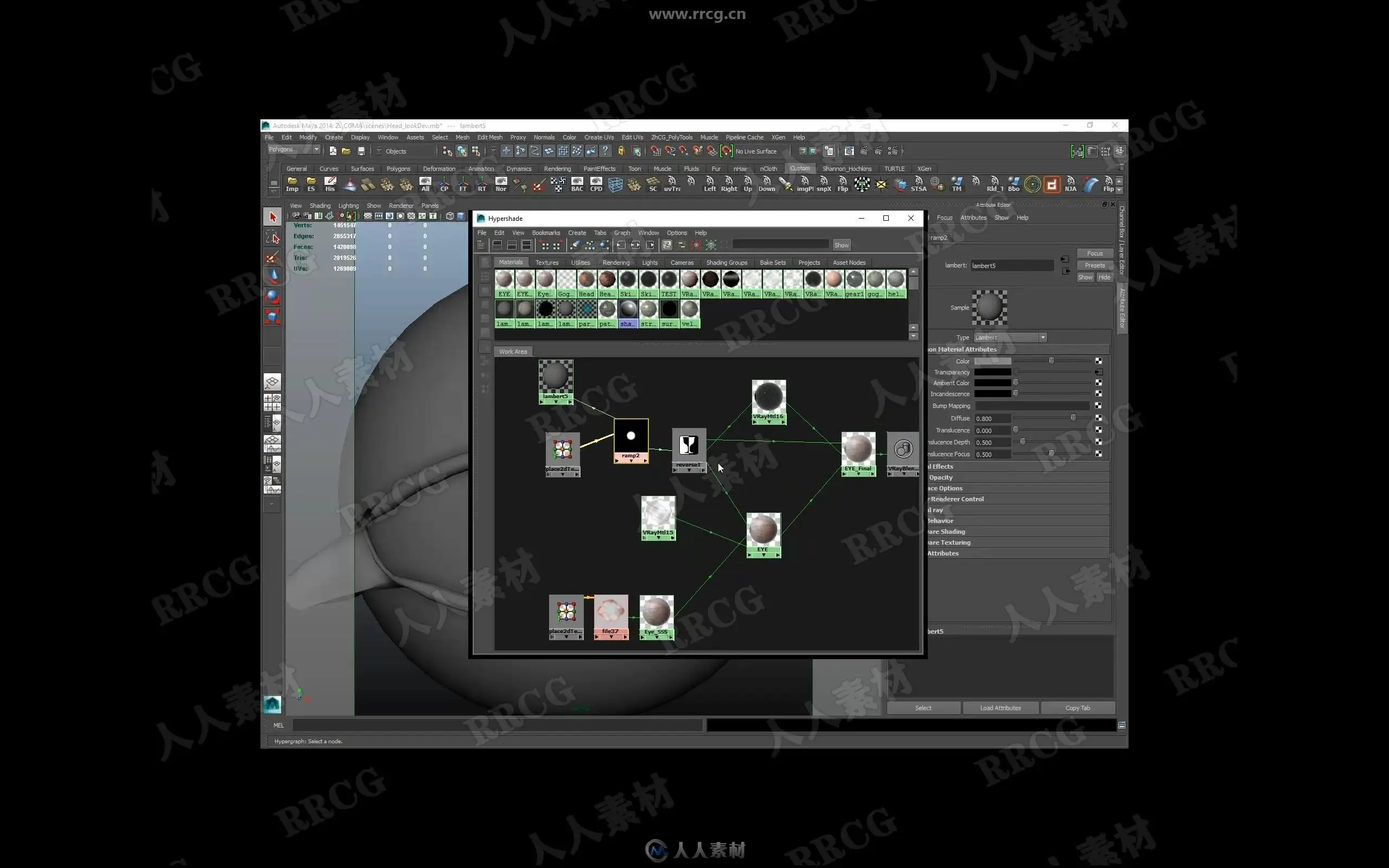This screenshot has width=1389, height=868.
Task: Toggle Translucence map checker button
Action: (x=1098, y=431)
